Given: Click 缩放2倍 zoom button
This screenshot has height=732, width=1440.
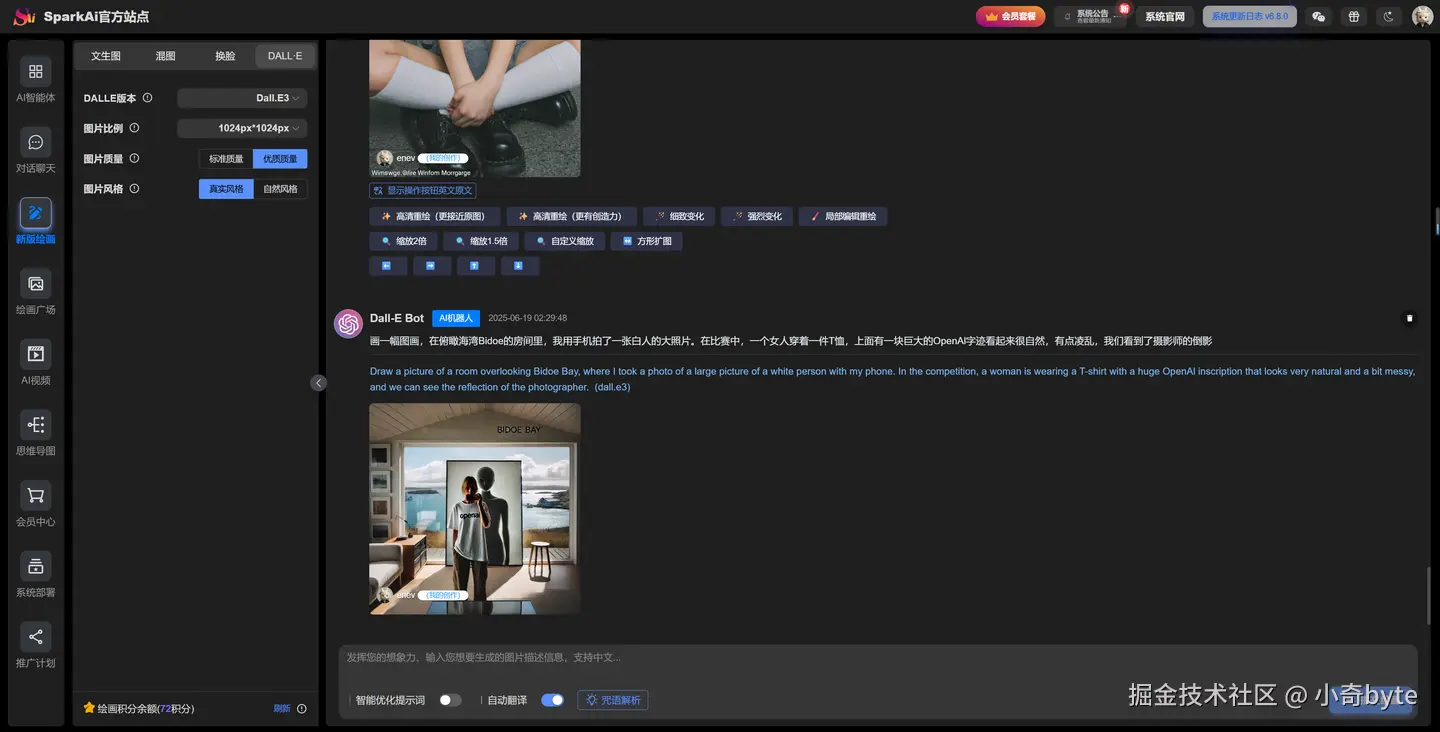Looking at the screenshot, I should tap(403, 241).
